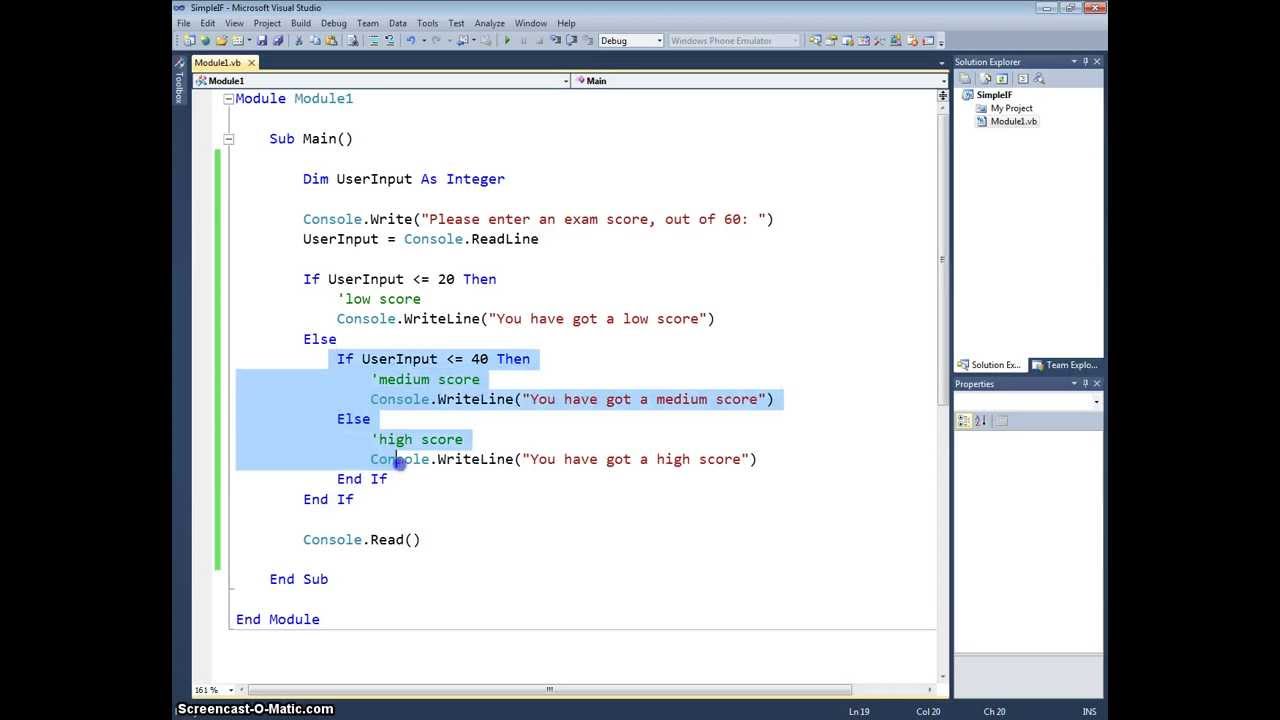Screen dimensions: 1280x720
Task: Click Refresh in Solution Explorer toolbar
Action: [x=1002, y=79]
